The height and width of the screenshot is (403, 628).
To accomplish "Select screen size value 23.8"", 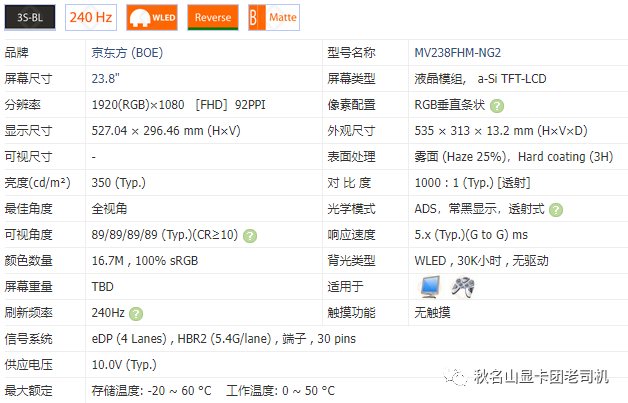I will (105, 79).
